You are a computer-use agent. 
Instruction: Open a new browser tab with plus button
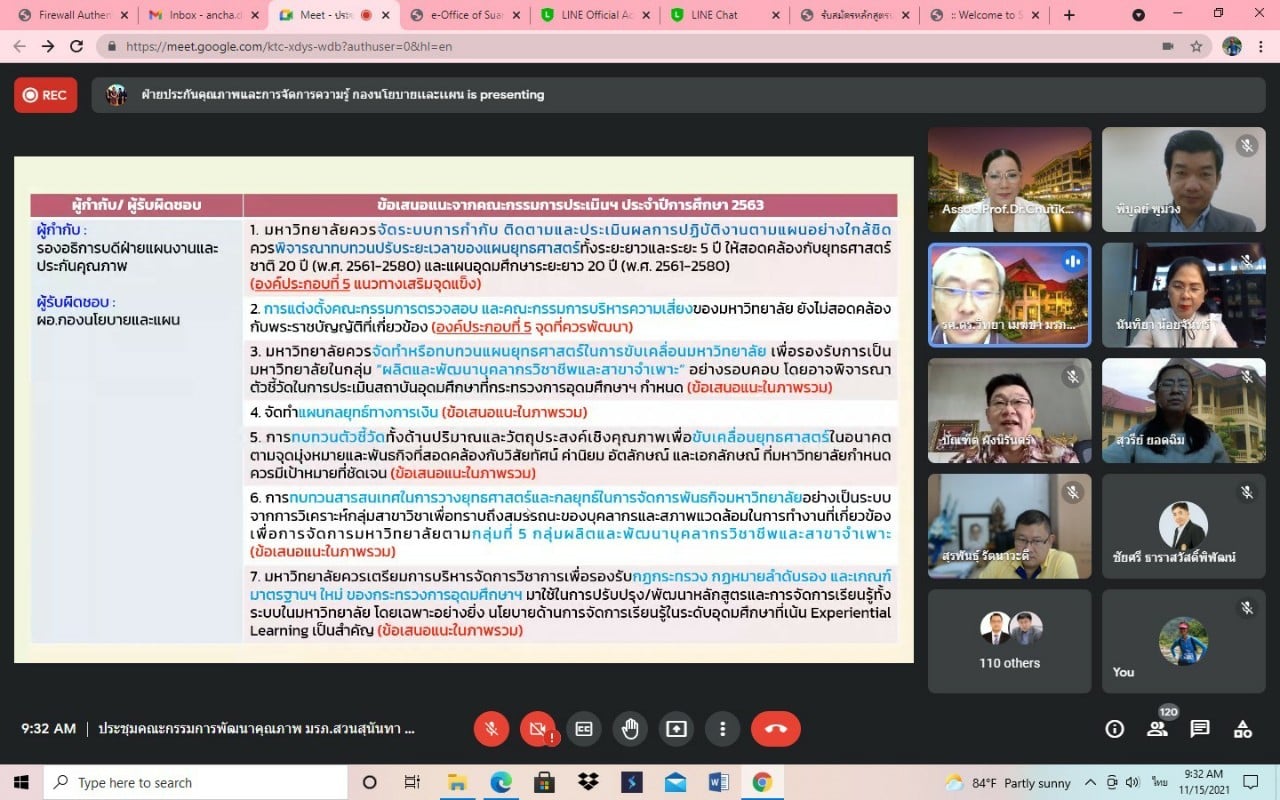point(1069,15)
